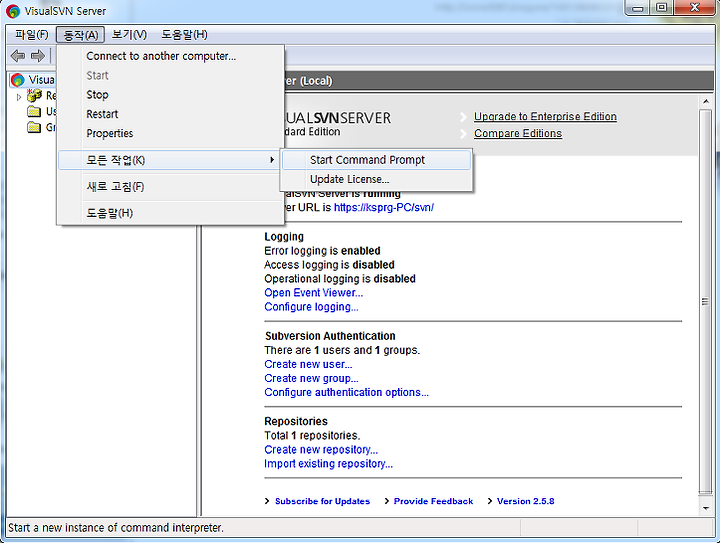
Task: Click Provide Feedback link
Action: 433,501
